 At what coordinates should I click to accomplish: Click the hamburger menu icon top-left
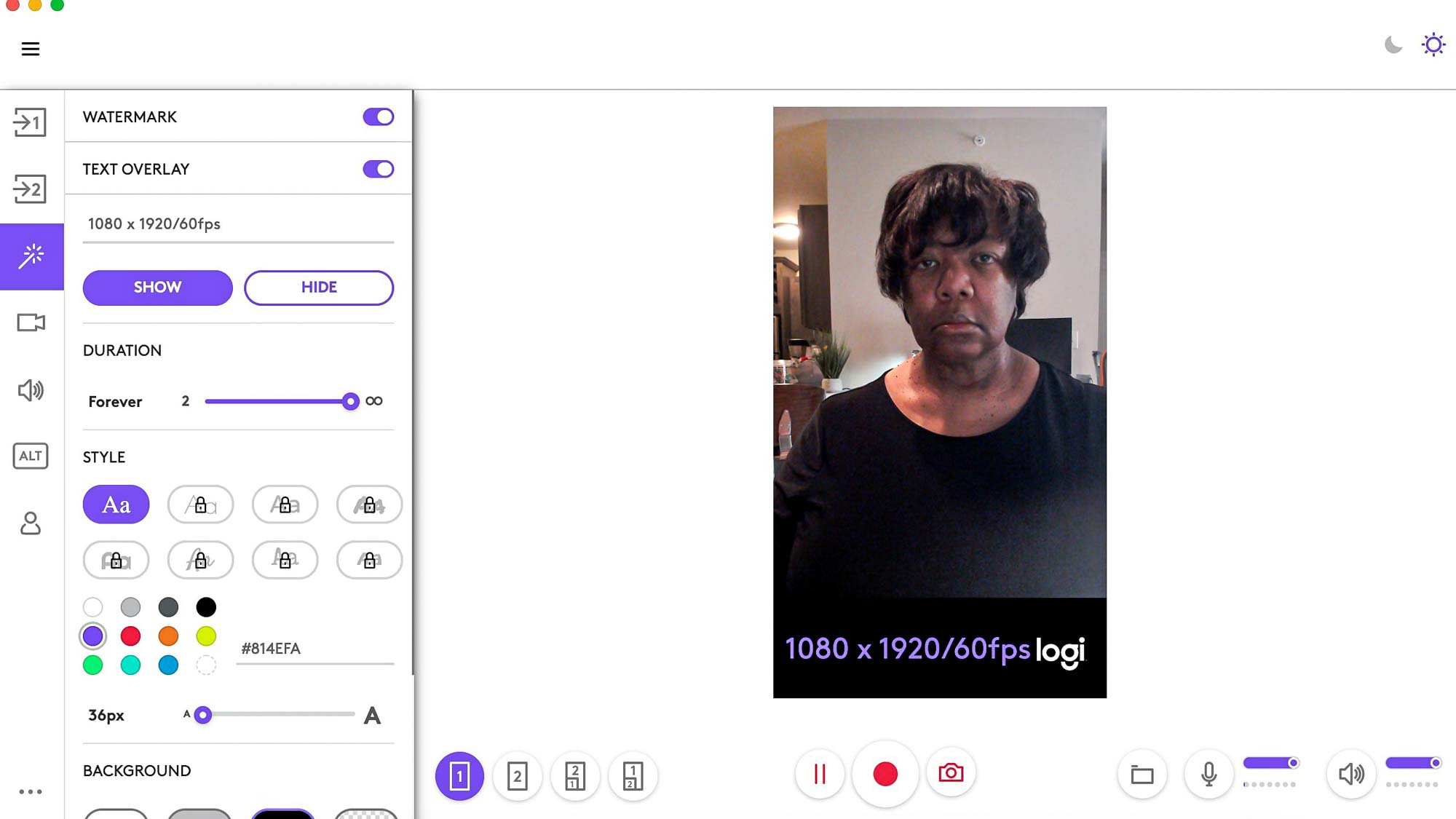click(x=30, y=48)
